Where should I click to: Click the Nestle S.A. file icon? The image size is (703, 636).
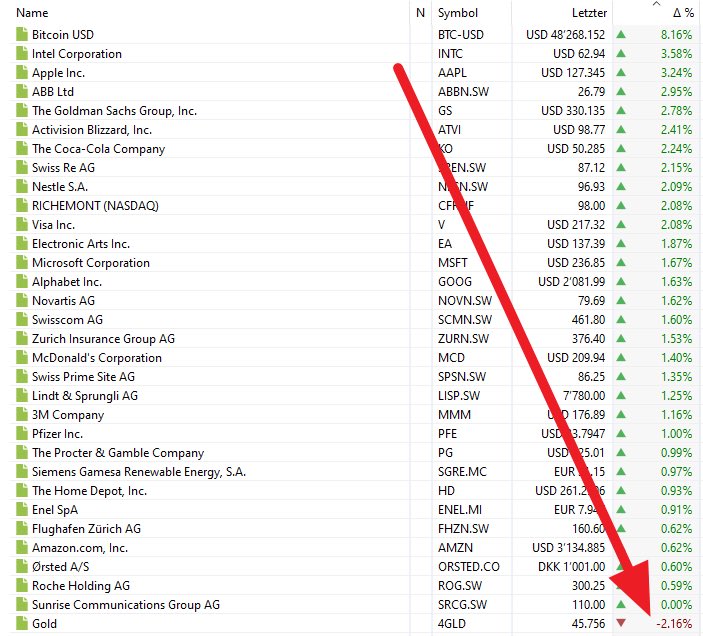tap(22, 186)
